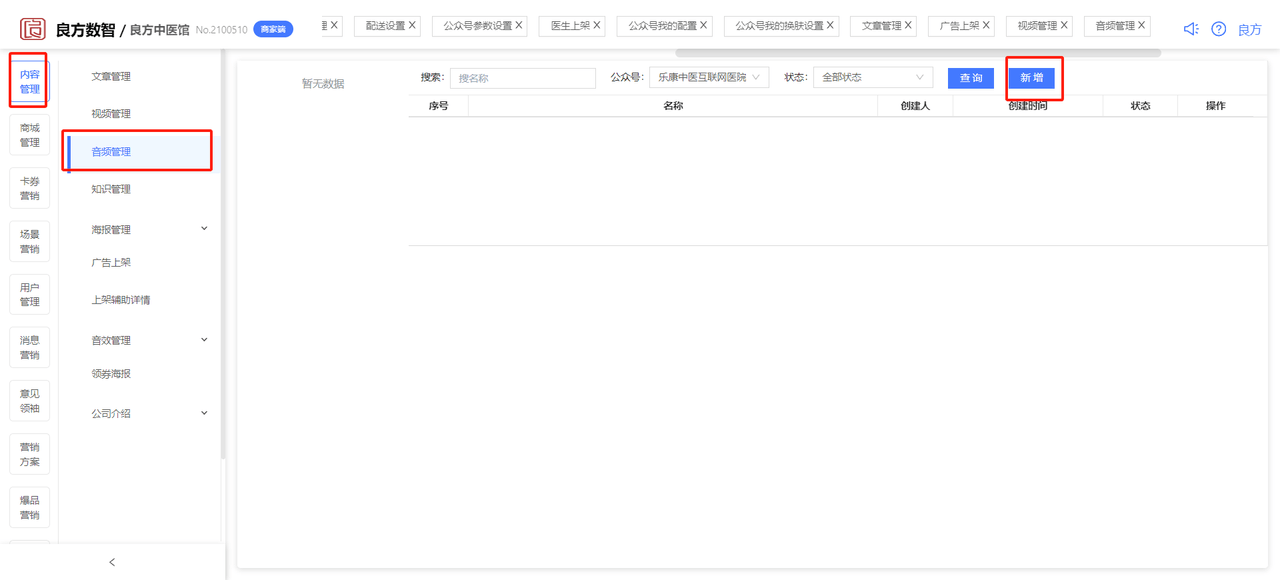Viewport: 1280px width, 580px height.
Task: Open 领券海报 in the submenu
Action: [x=111, y=374]
